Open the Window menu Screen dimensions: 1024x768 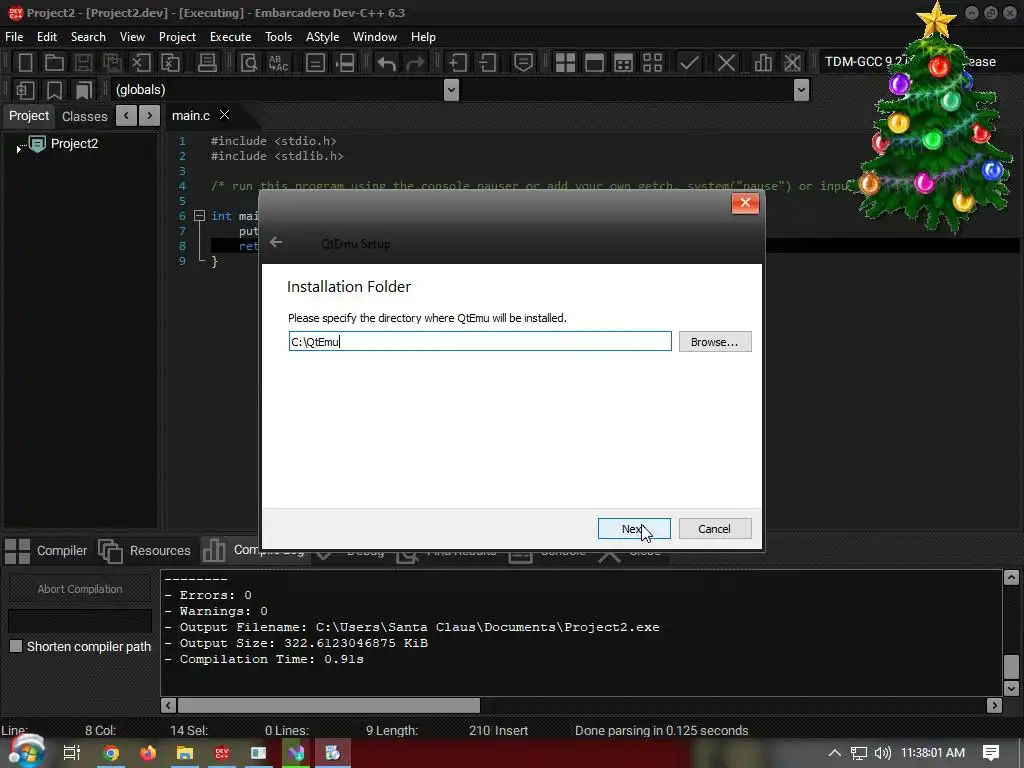375,37
